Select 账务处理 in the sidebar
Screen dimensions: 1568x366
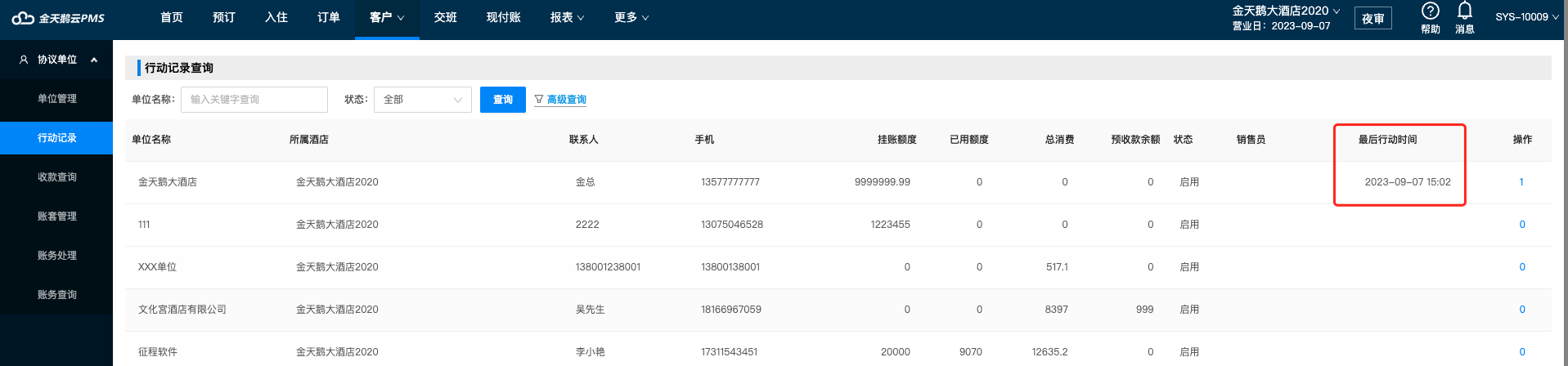click(x=56, y=256)
